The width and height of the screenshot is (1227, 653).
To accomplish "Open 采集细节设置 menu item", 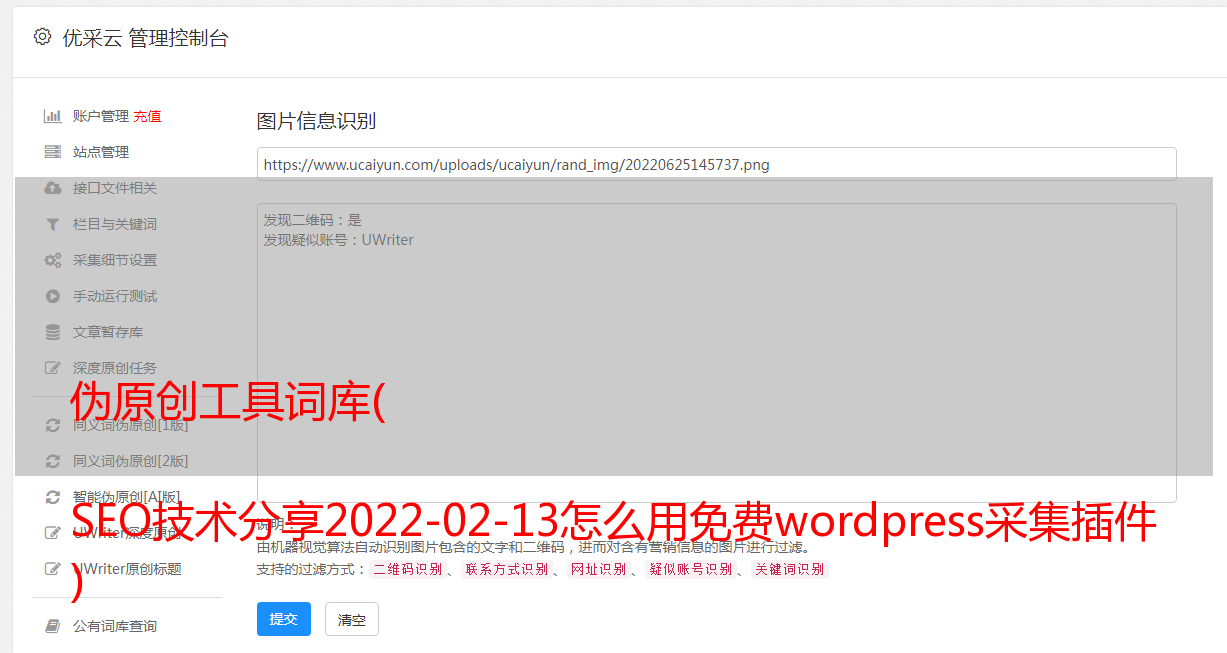I will pos(115,260).
